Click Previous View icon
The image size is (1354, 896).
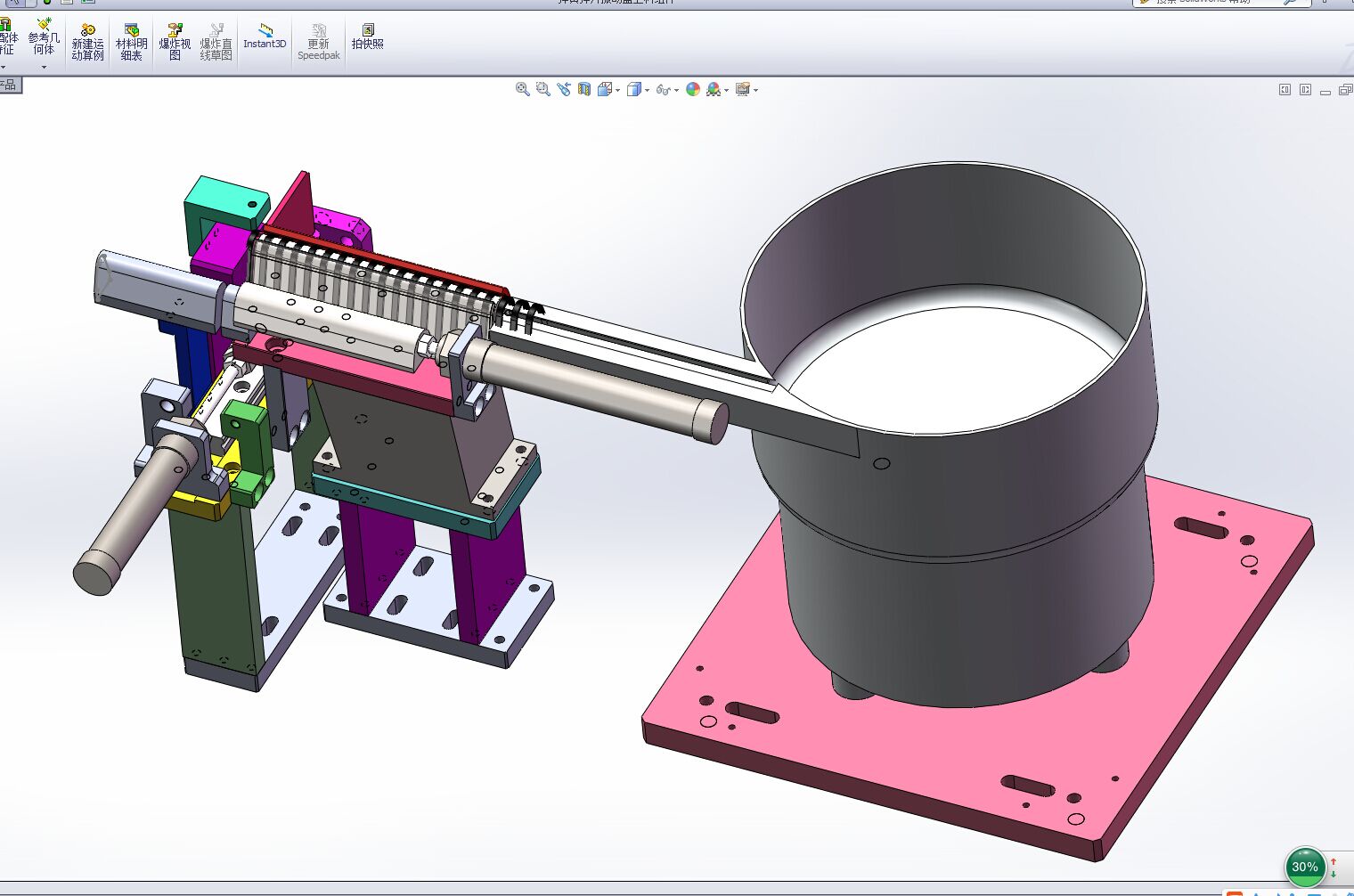(x=564, y=89)
